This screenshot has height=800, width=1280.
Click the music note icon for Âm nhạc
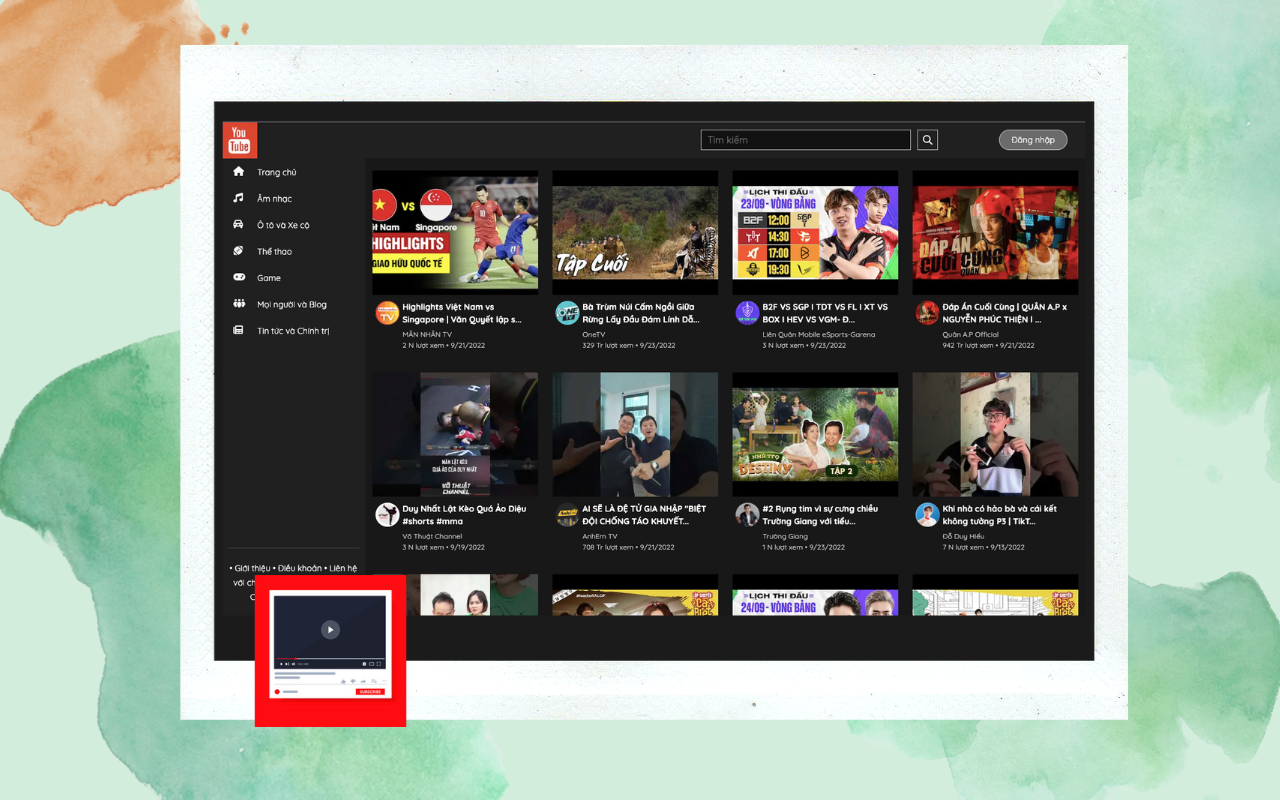239,198
